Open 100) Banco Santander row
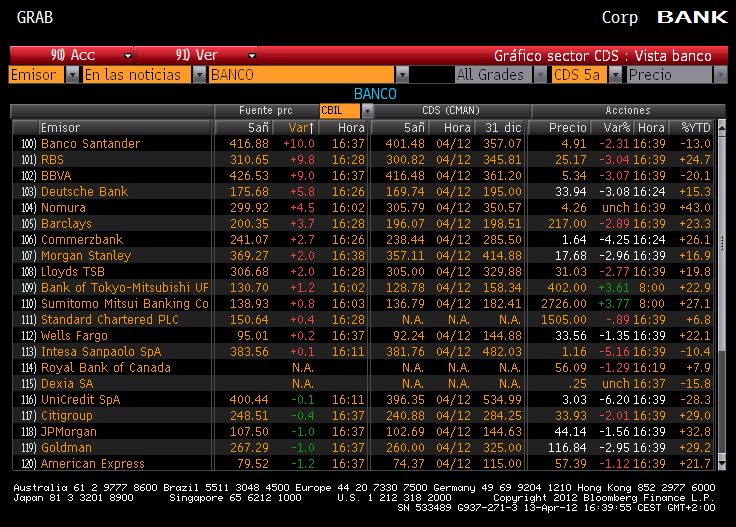The width and height of the screenshot is (736, 527). pyautogui.click(x=362, y=144)
